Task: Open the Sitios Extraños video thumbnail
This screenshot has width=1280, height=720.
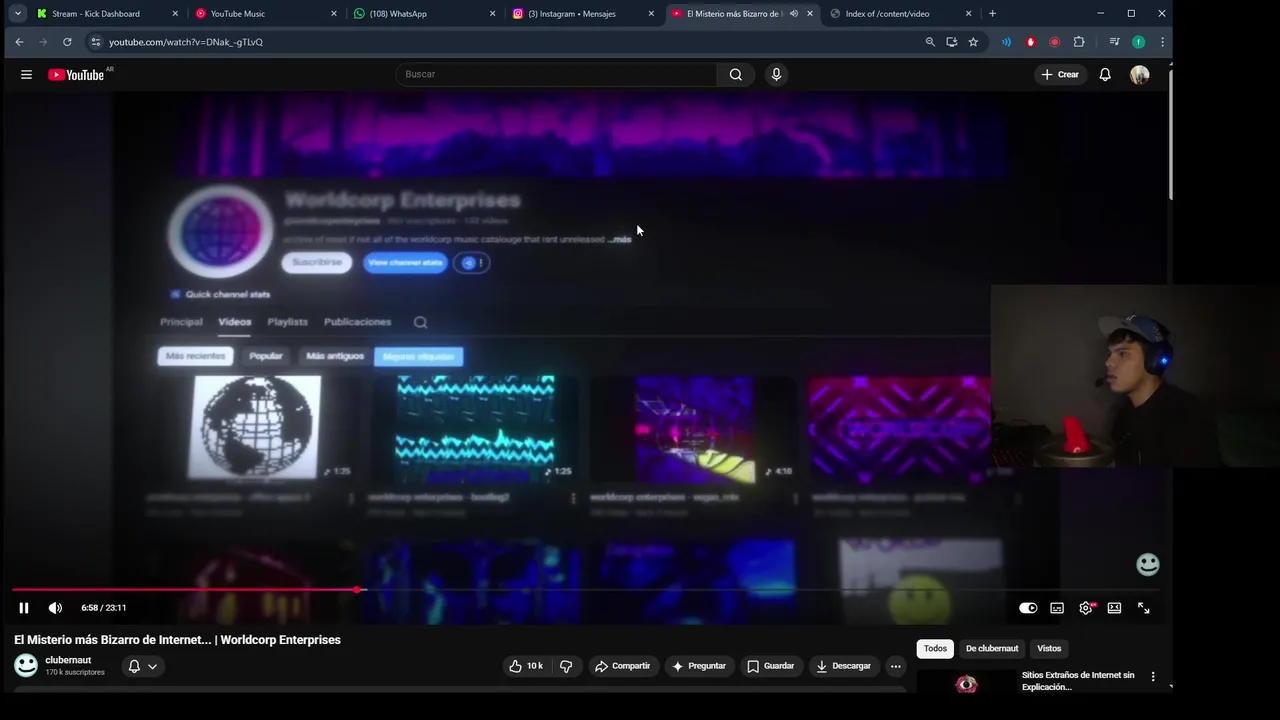Action: [x=966, y=681]
